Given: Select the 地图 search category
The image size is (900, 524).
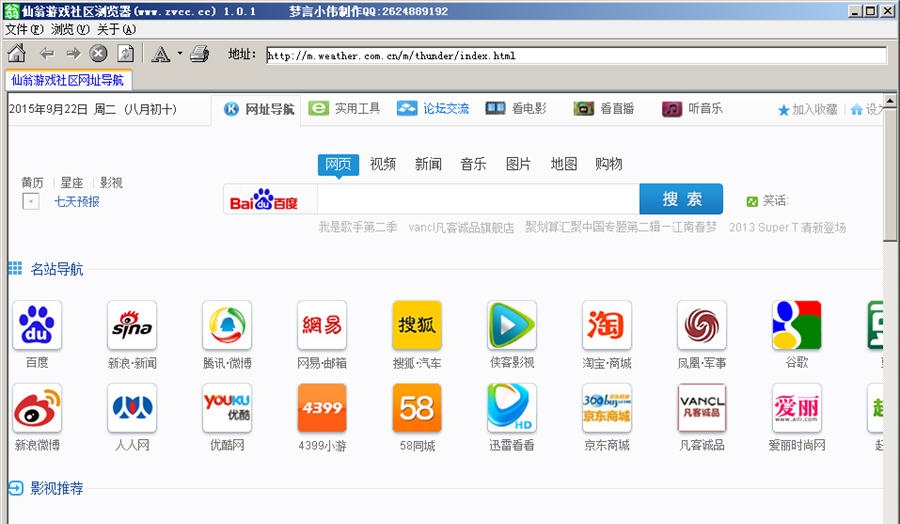Looking at the screenshot, I should coord(564,164).
